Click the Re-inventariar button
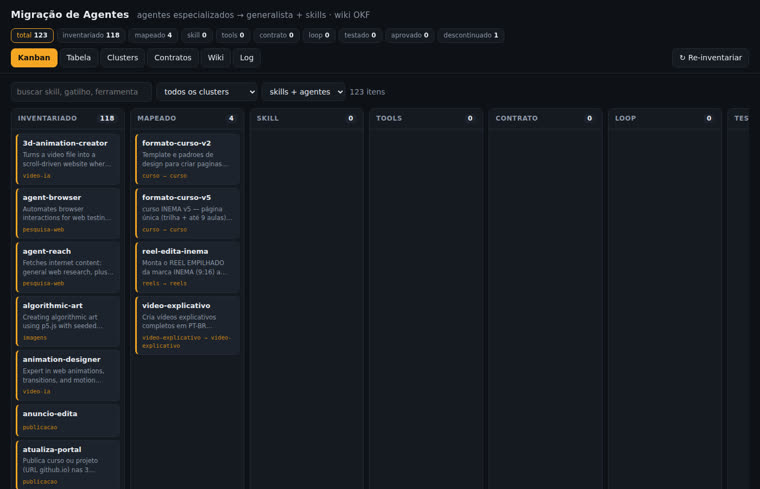Image resolution: width=760 pixels, height=489 pixels. click(x=711, y=58)
